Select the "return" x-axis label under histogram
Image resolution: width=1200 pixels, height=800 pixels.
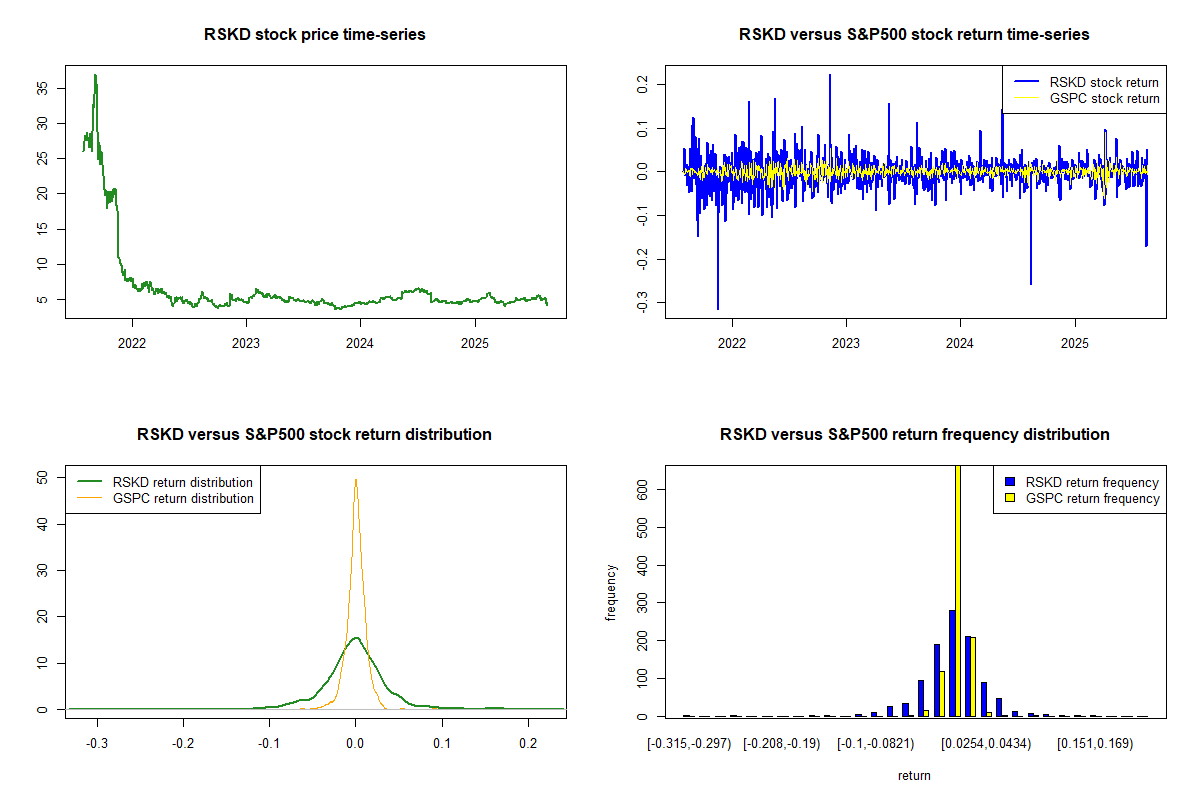[x=914, y=776]
